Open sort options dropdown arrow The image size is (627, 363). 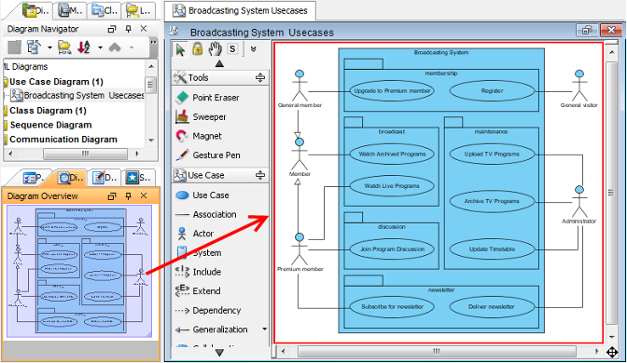(x=100, y=48)
